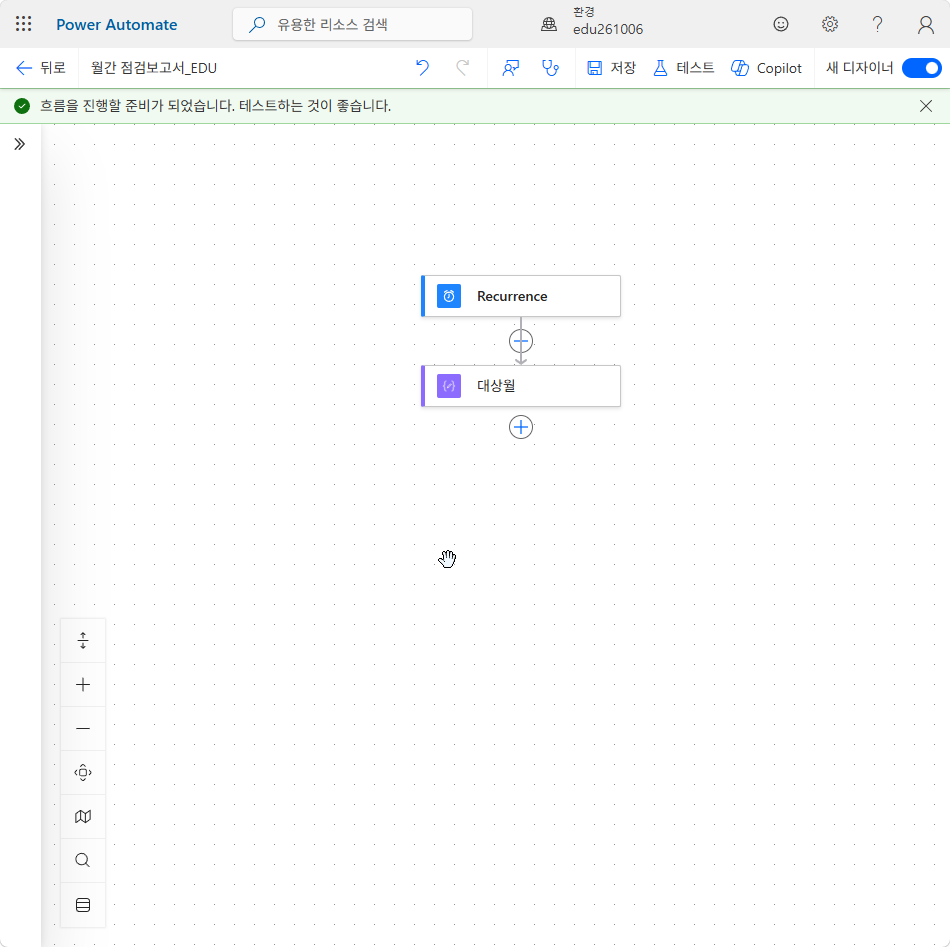The width and height of the screenshot is (950, 947).
Task: Click the bottom stacked-panel canvas control
Action: (83, 905)
